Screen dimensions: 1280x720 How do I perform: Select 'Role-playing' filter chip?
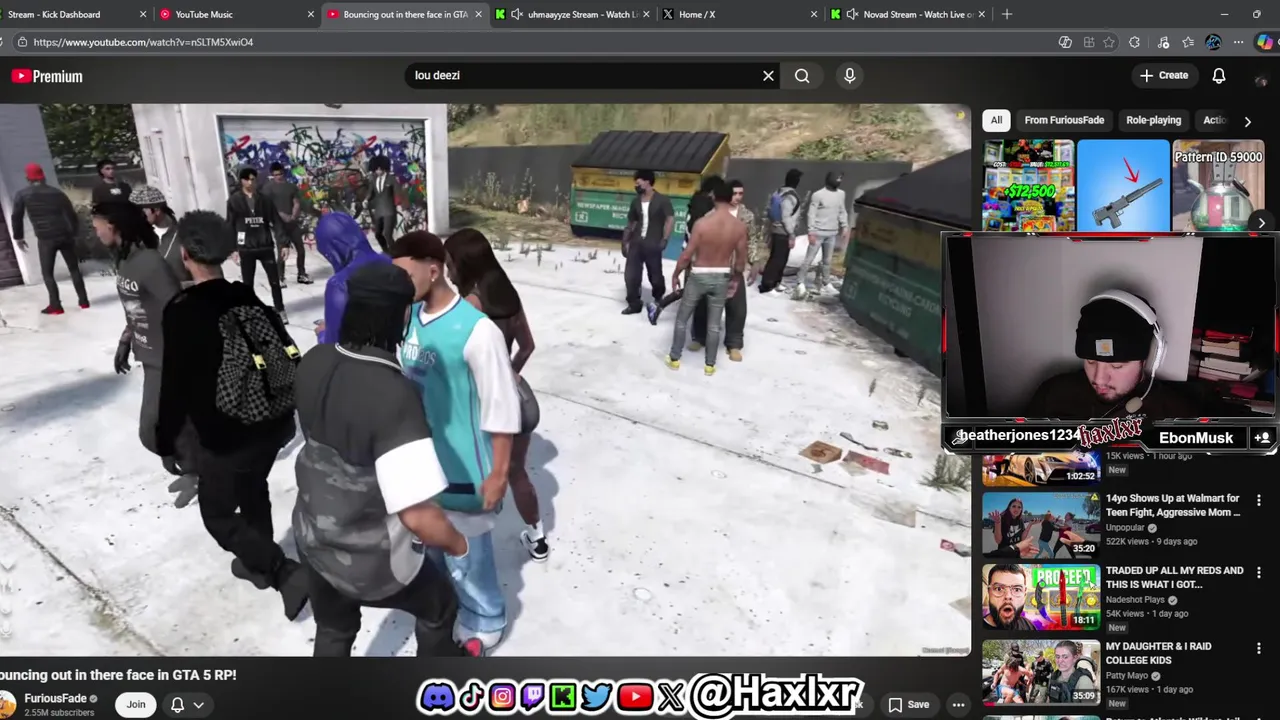coord(1153,120)
